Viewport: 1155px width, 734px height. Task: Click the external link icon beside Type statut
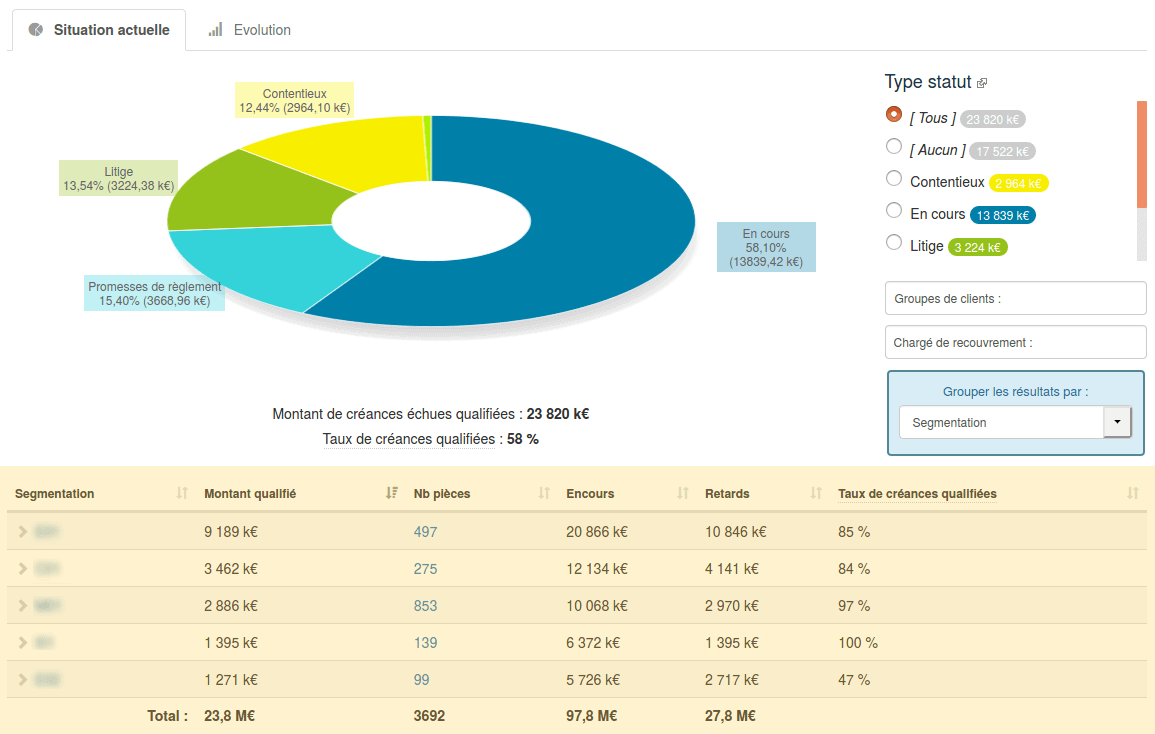(982, 84)
